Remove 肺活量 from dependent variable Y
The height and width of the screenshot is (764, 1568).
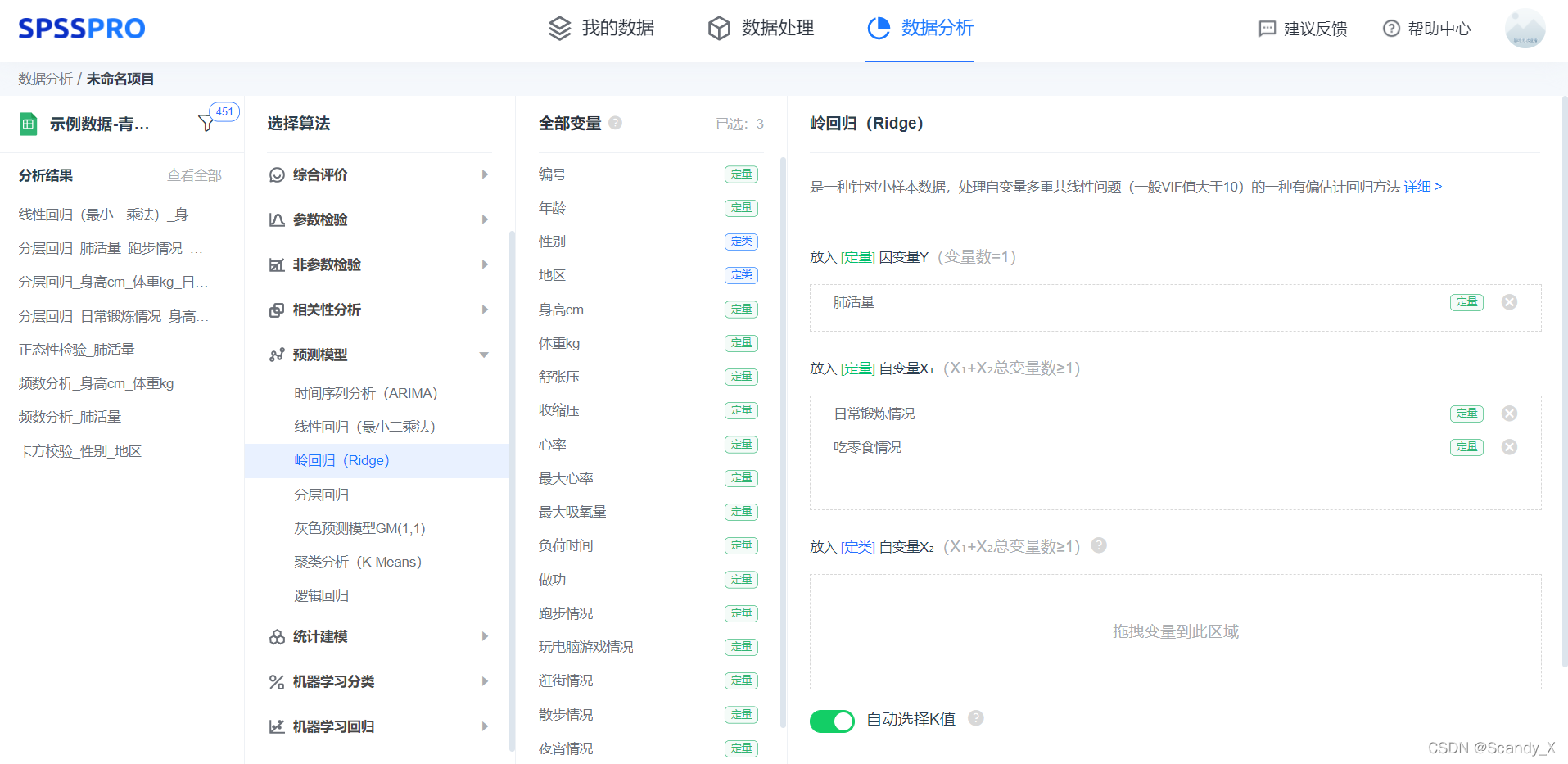(x=1509, y=302)
